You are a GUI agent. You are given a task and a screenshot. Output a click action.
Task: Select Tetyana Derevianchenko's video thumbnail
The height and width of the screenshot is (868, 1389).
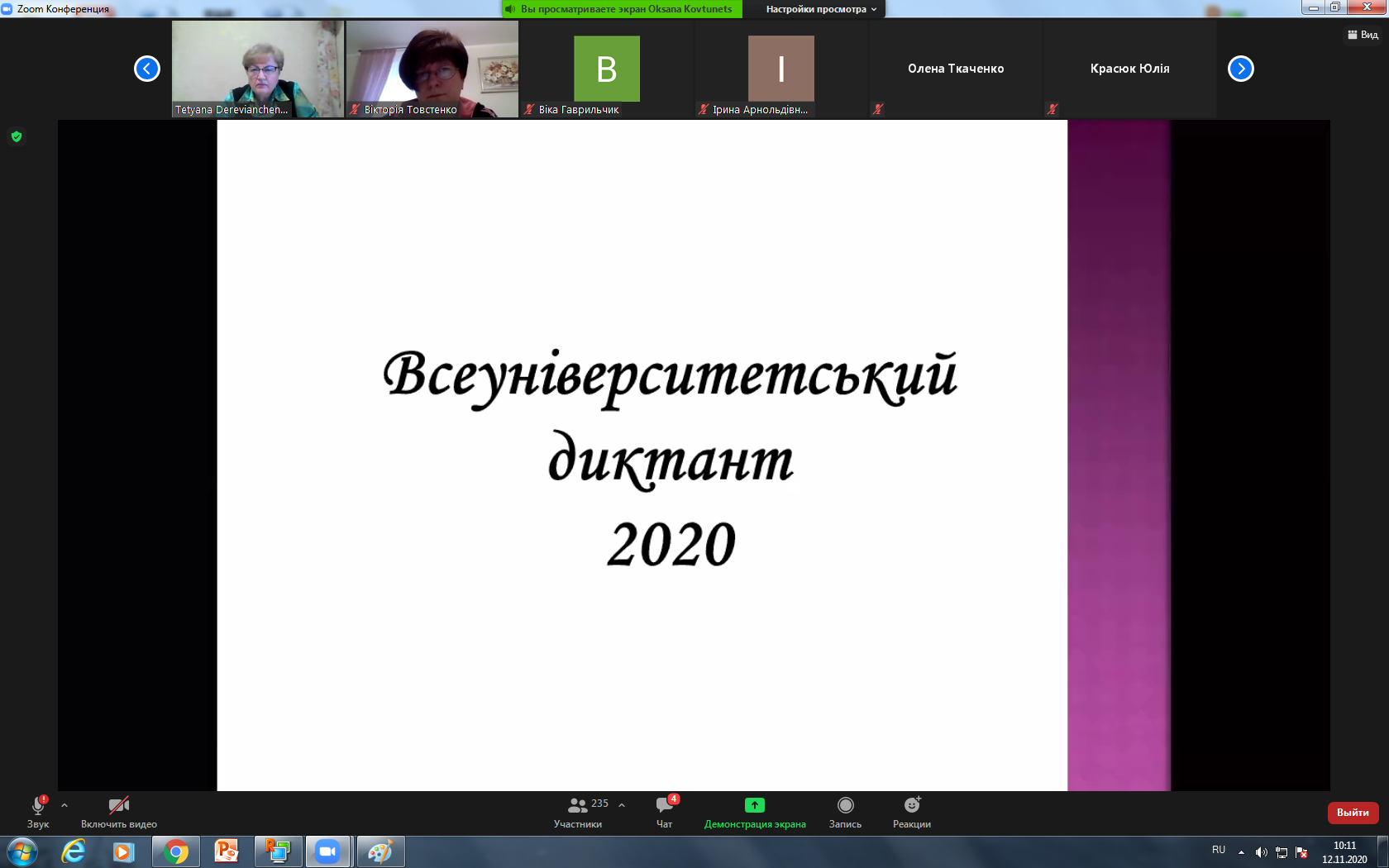coord(257,69)
